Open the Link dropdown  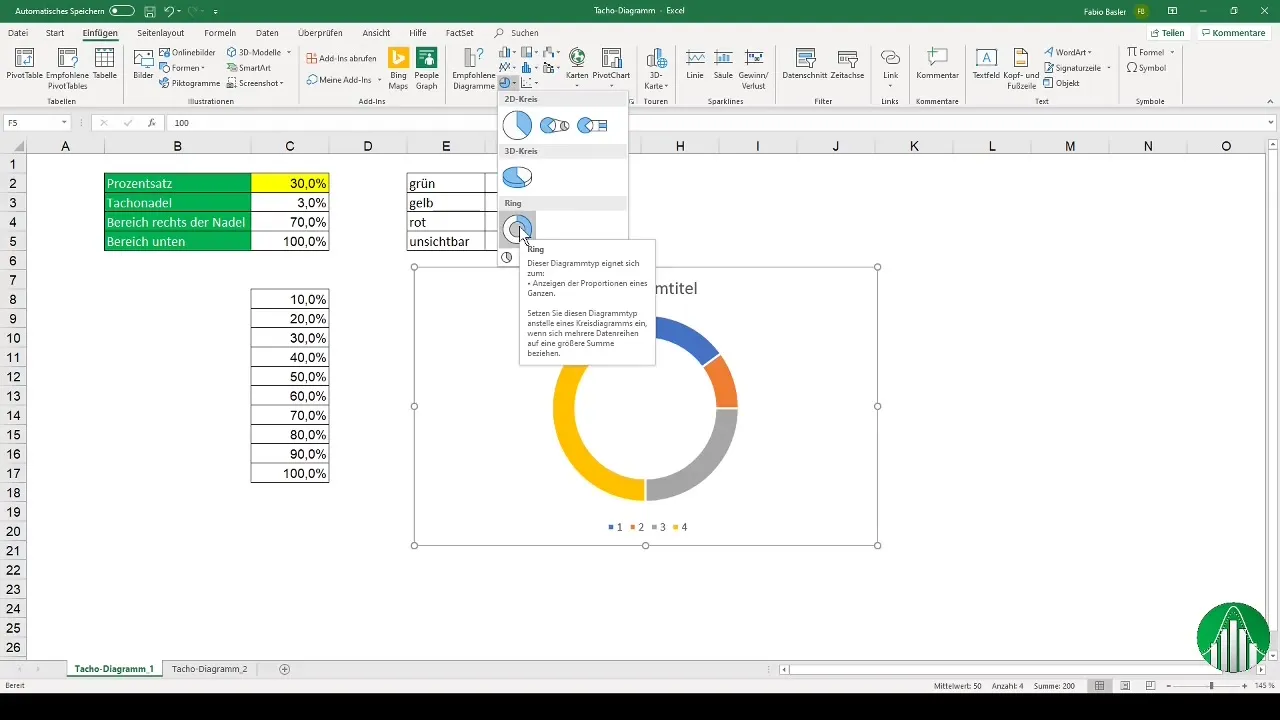pos(890,87)
